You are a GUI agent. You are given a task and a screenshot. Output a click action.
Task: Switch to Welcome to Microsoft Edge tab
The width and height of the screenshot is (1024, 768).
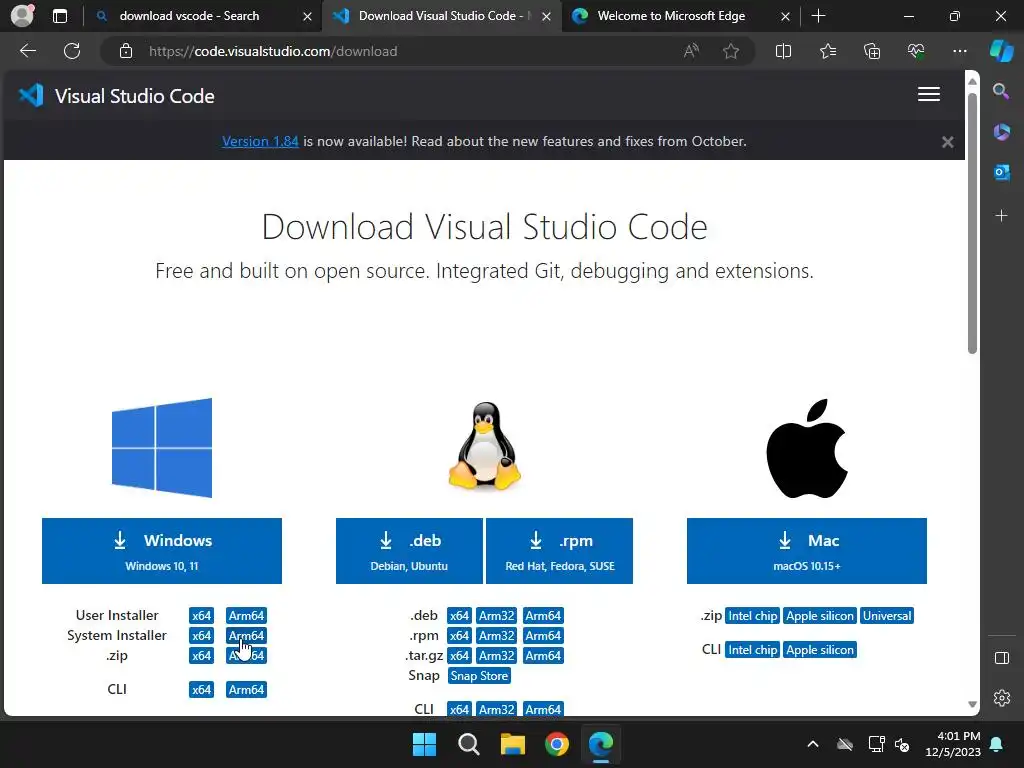tap(671, 16)
